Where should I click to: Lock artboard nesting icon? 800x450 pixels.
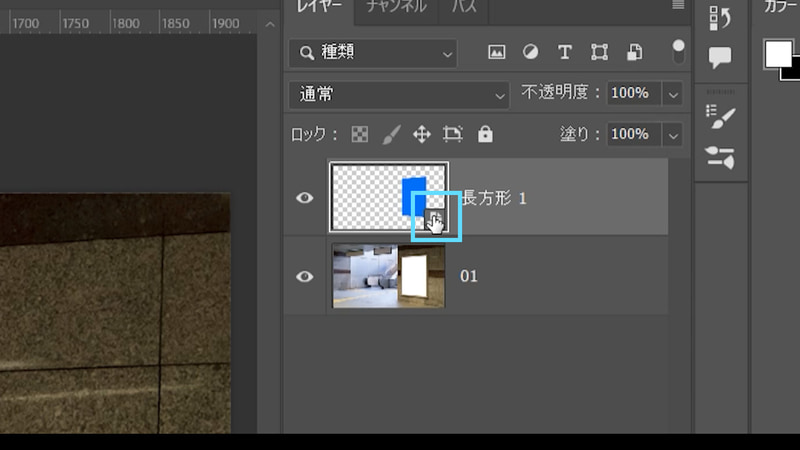[453, 134]
